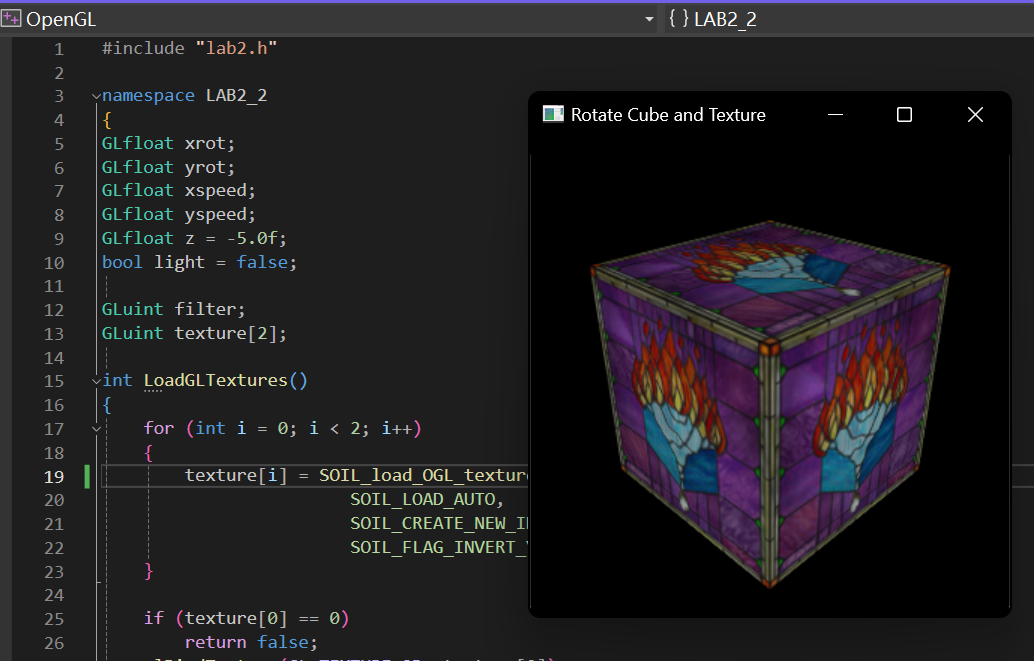
Task: Close the Rotate Cube and Texture window
Action: pos(975,115)
